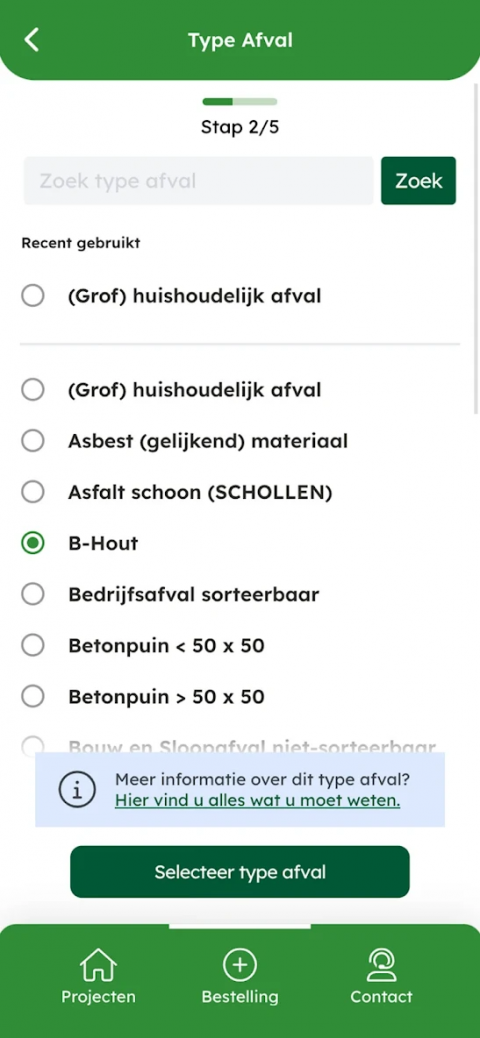The image size is (480, 1038).
Task: Tap the Bestelling plus circle icon
Action: tap(240, 965)
